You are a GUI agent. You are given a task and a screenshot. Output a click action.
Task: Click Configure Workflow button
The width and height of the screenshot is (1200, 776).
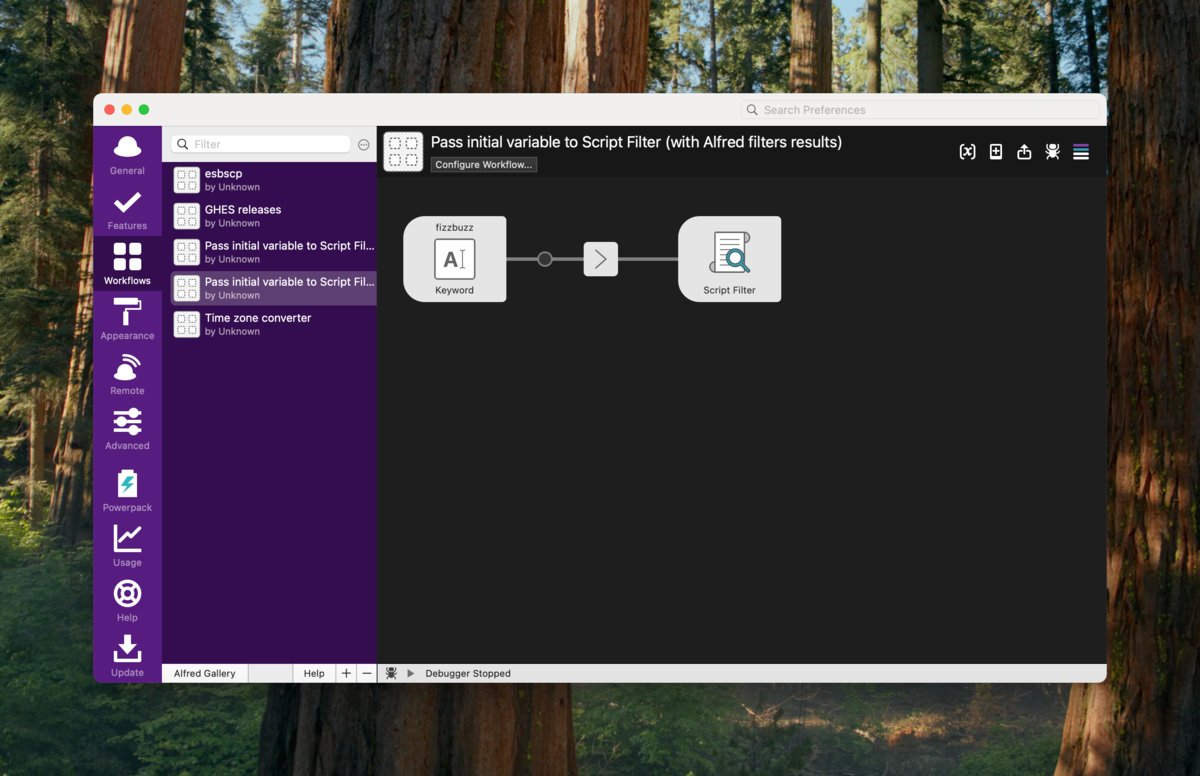(484, 164)
